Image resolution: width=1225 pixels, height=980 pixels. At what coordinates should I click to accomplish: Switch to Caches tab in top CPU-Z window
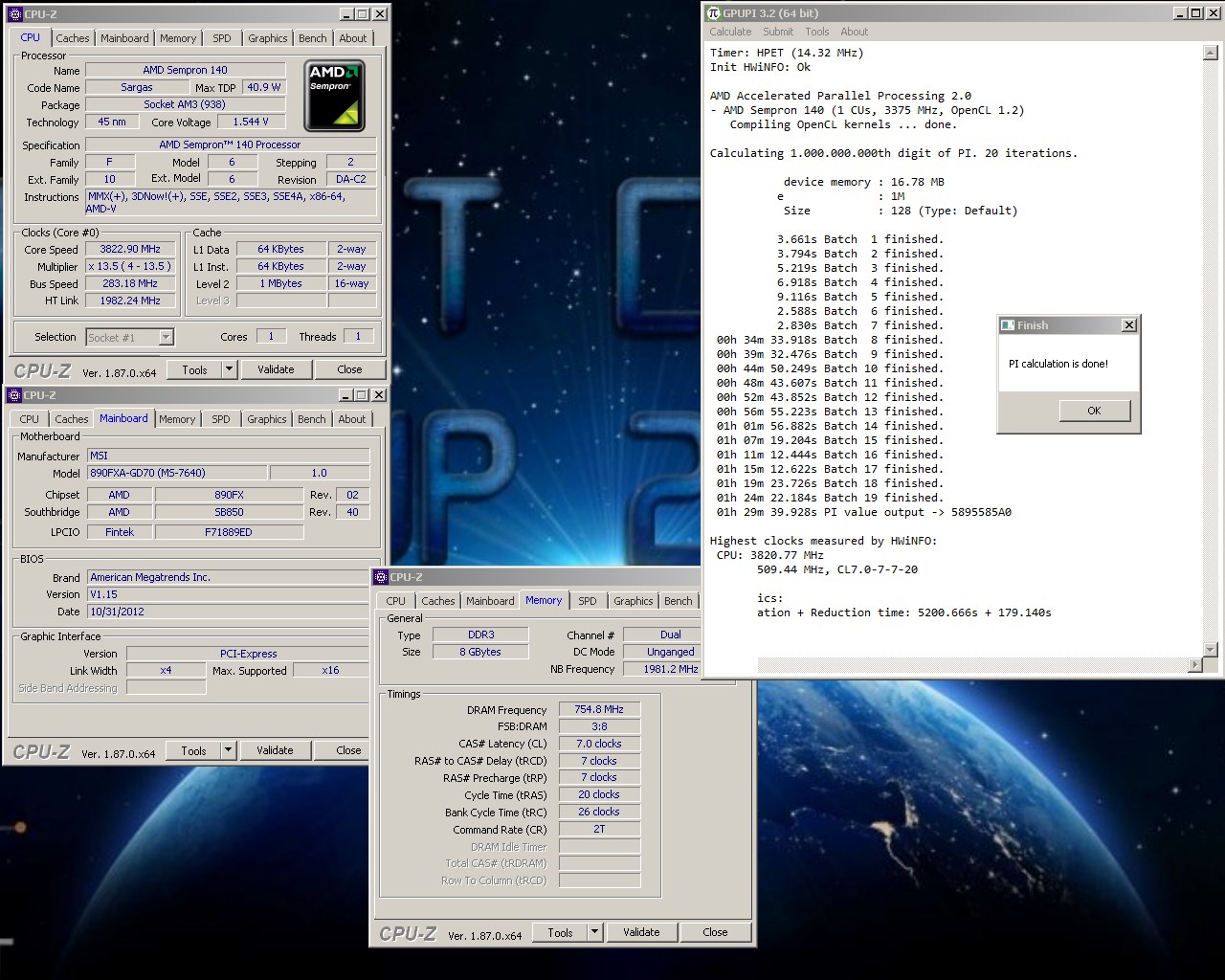pos(73,38)
